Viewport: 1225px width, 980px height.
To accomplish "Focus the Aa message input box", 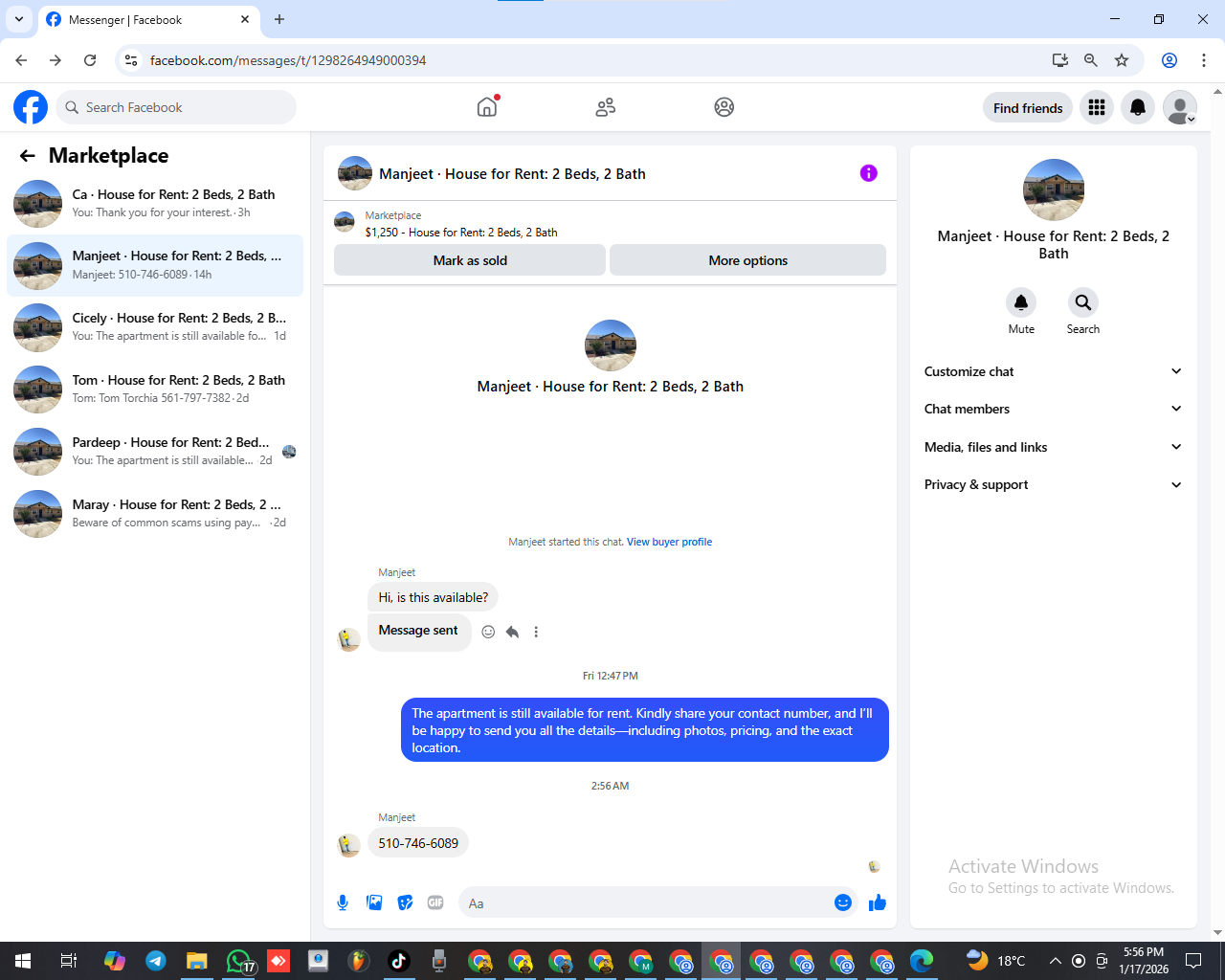I will [x=647, y=902].
